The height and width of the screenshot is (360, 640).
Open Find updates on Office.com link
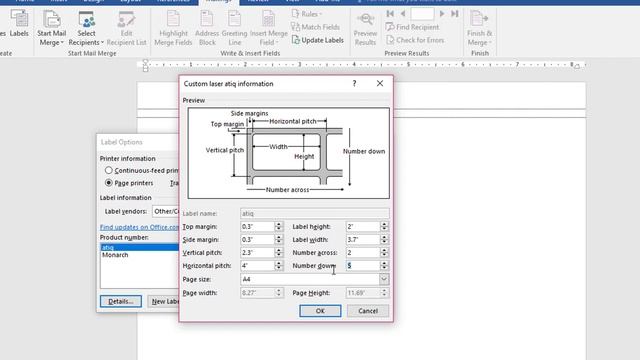pos(139,227)
